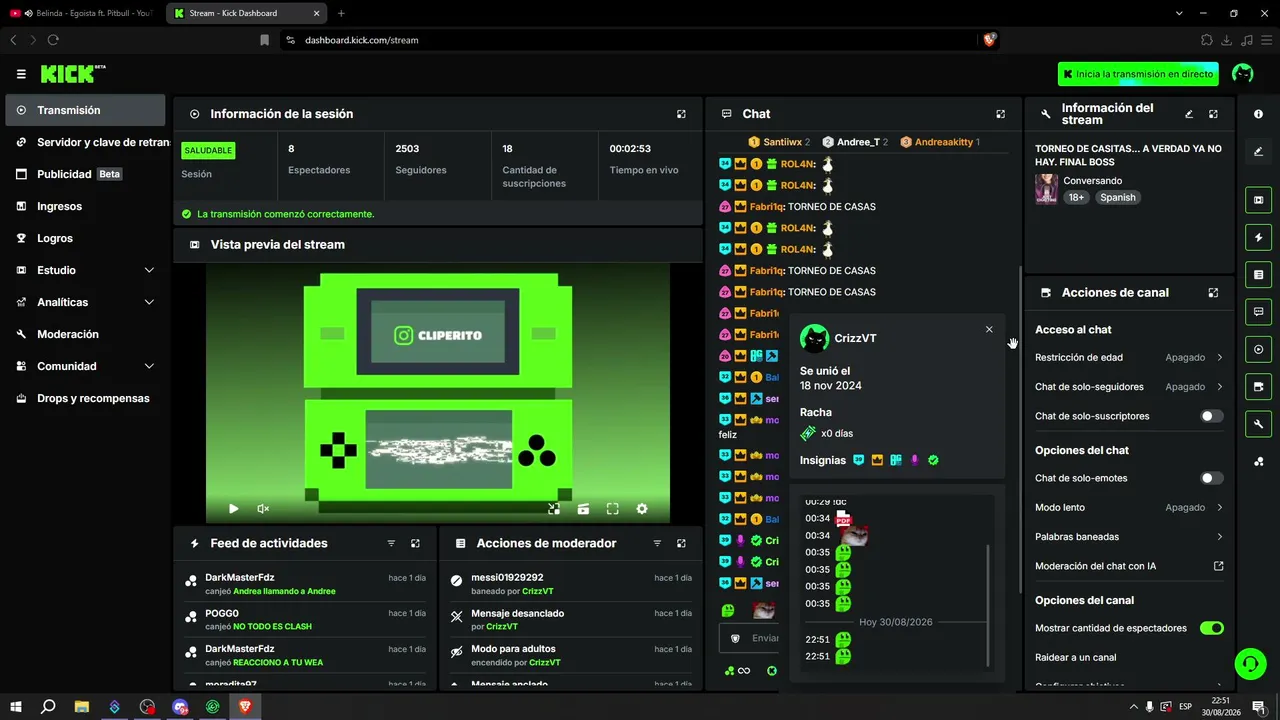Expand the Estudio sidebar section
This screenshot has width=1280, height=720.
[x=85, y=270]
